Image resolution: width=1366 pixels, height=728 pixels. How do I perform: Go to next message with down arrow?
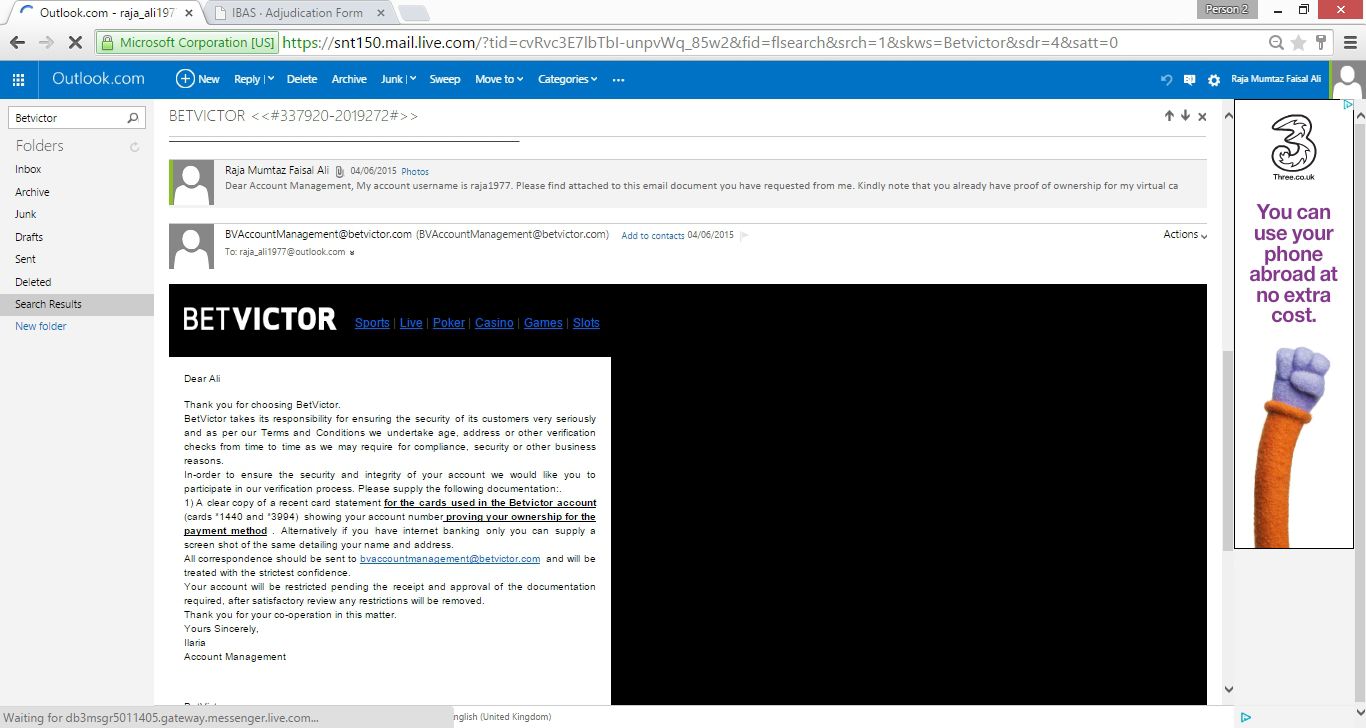coord(1185,116)
